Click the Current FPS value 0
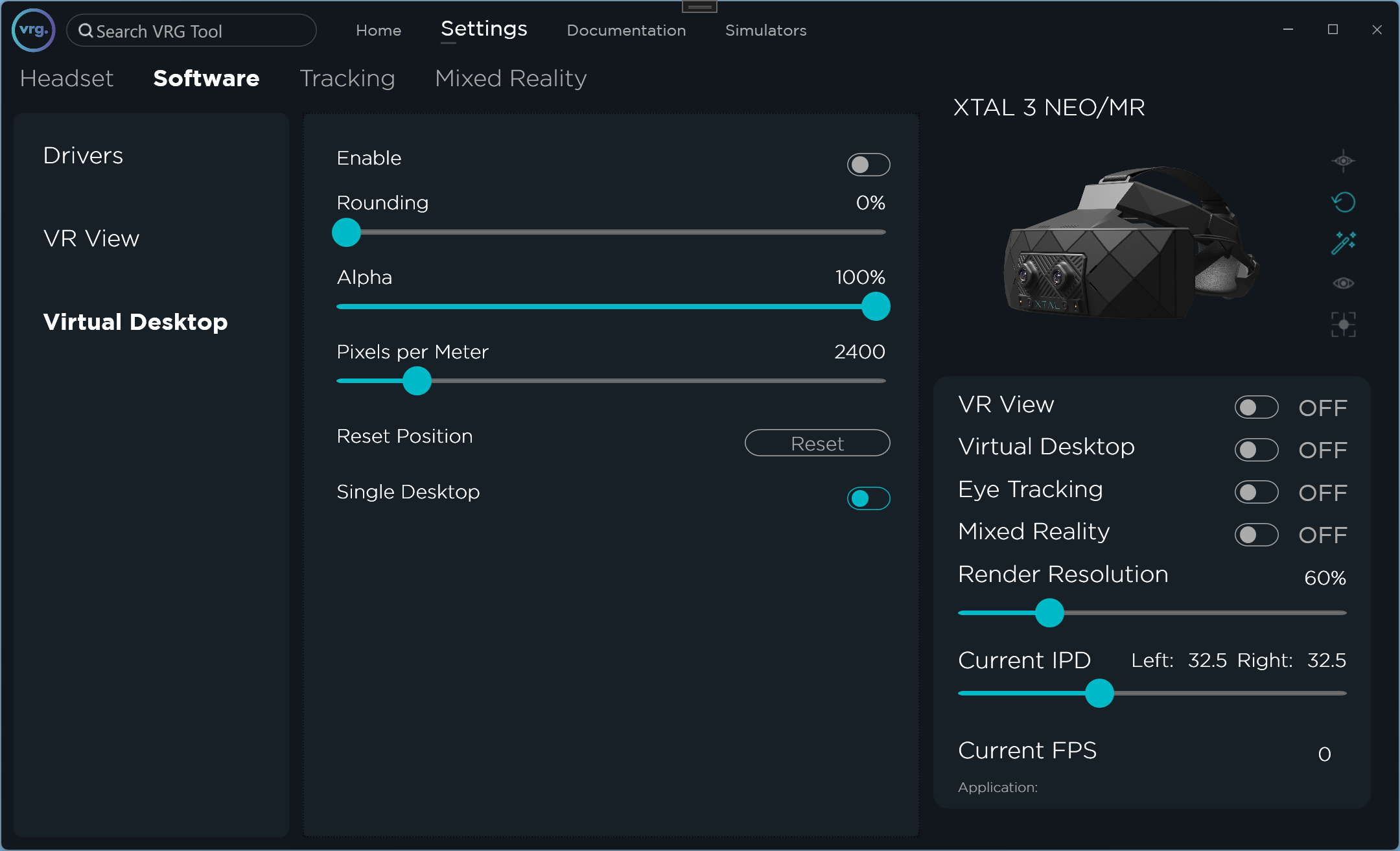 1325,754
